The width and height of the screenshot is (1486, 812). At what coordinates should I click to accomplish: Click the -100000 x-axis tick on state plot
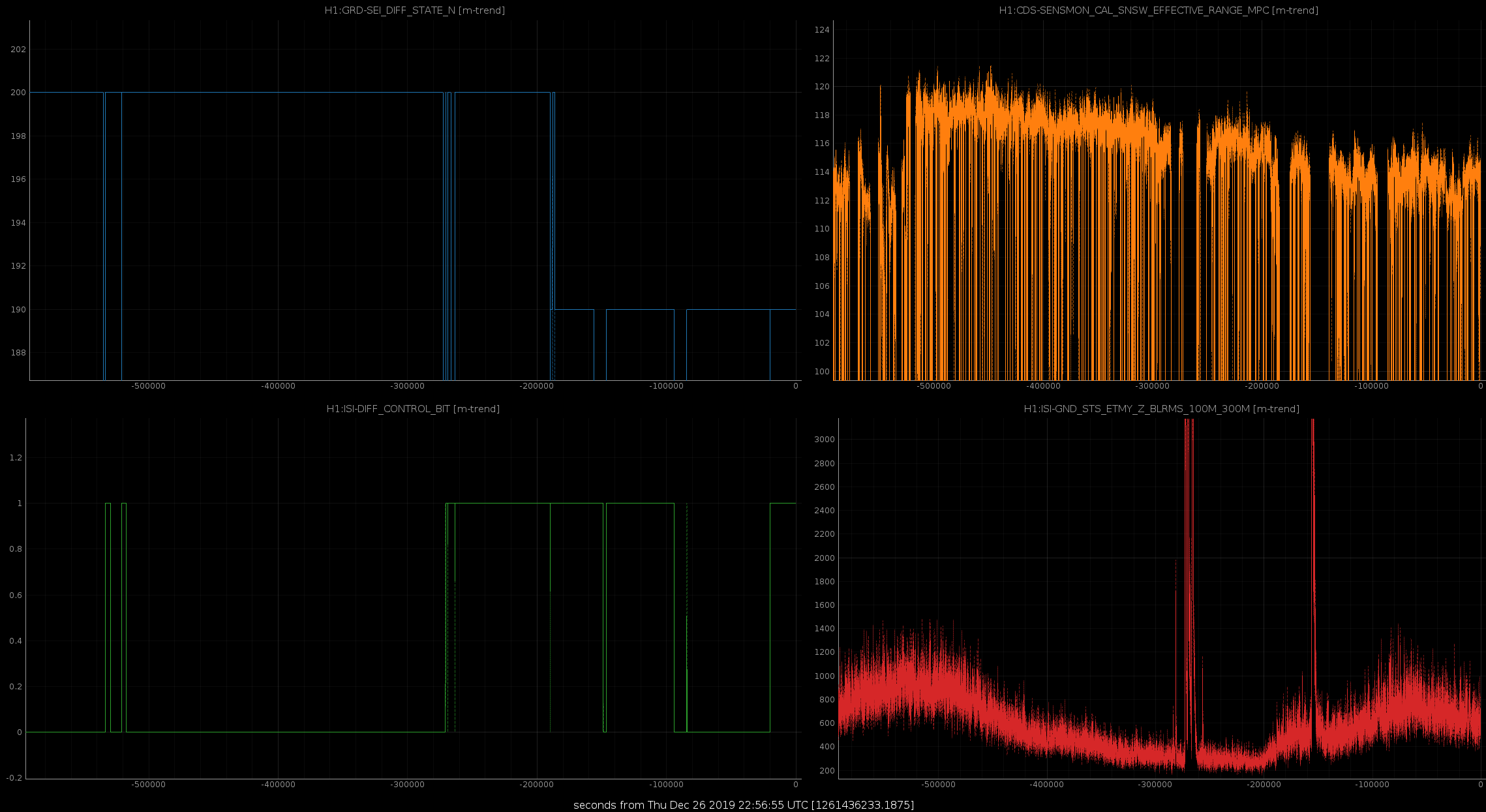[x=667, y=386]
